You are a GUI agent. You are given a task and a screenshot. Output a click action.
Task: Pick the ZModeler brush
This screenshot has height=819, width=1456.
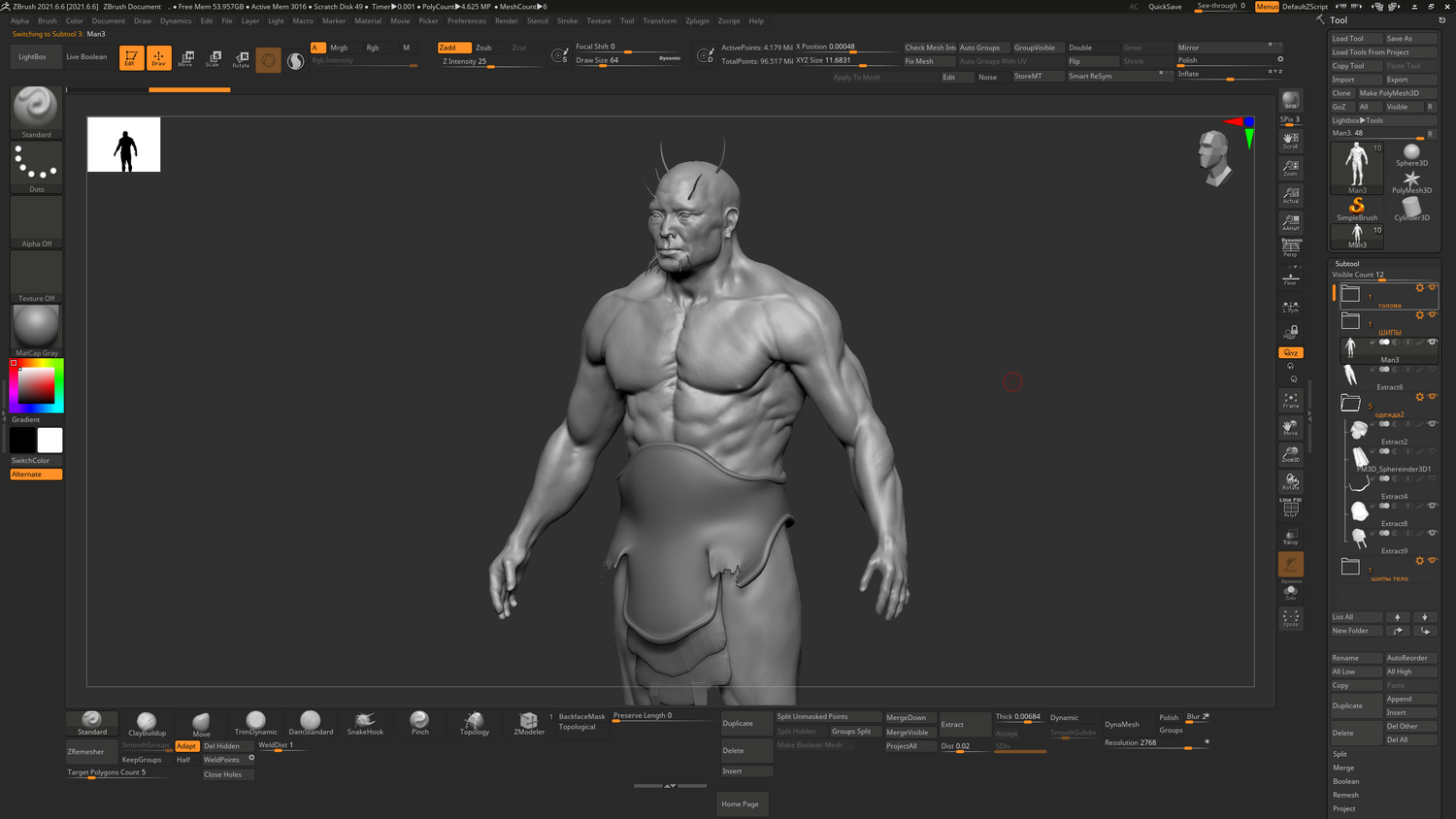pyautogui.click(x=529, y=724)
